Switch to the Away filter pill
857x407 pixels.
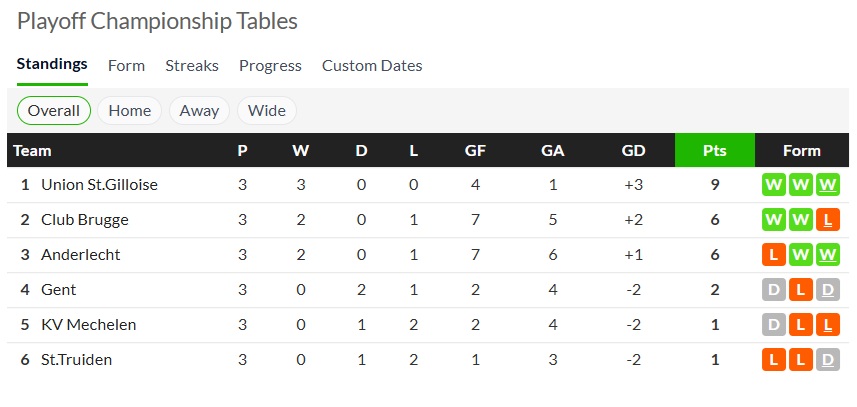pos(199,110)
